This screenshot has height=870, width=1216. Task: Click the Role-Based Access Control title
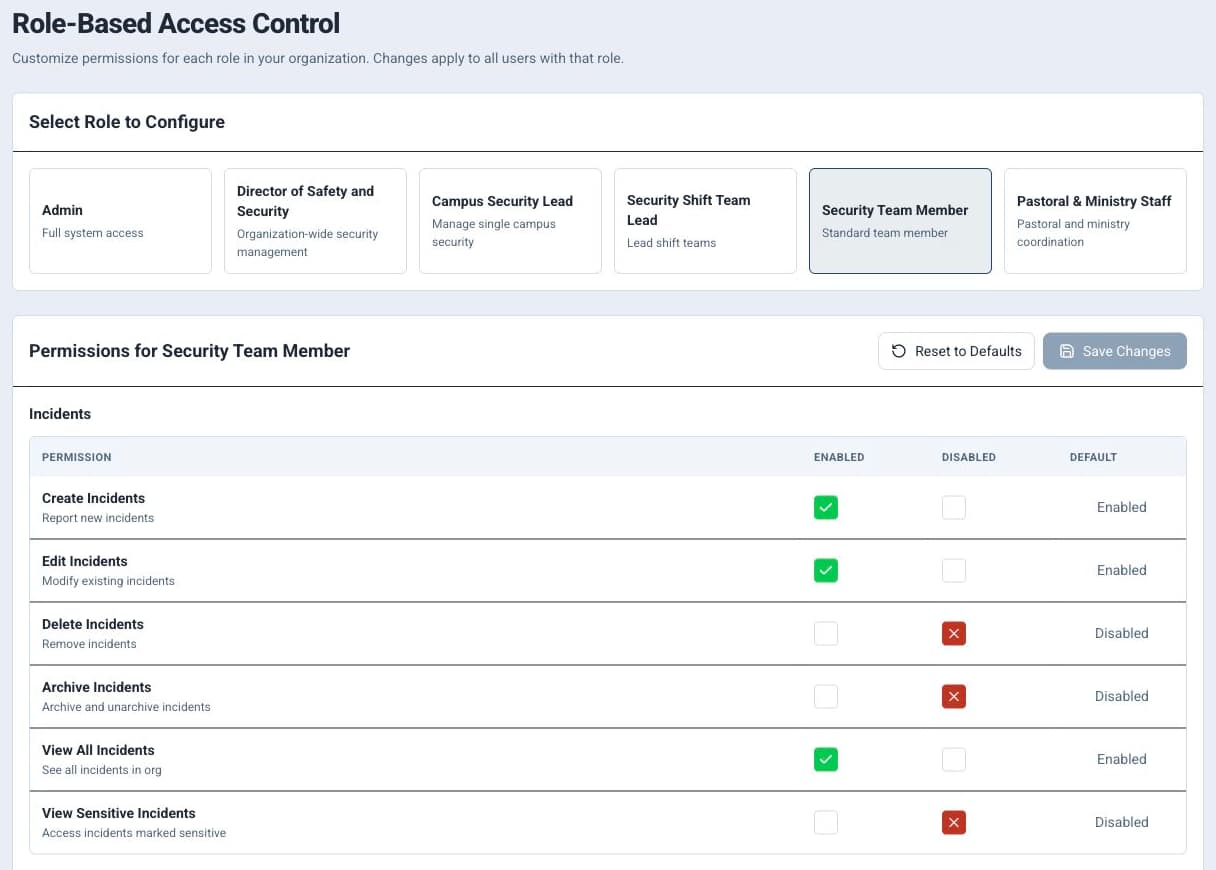[x=176, y=23]
